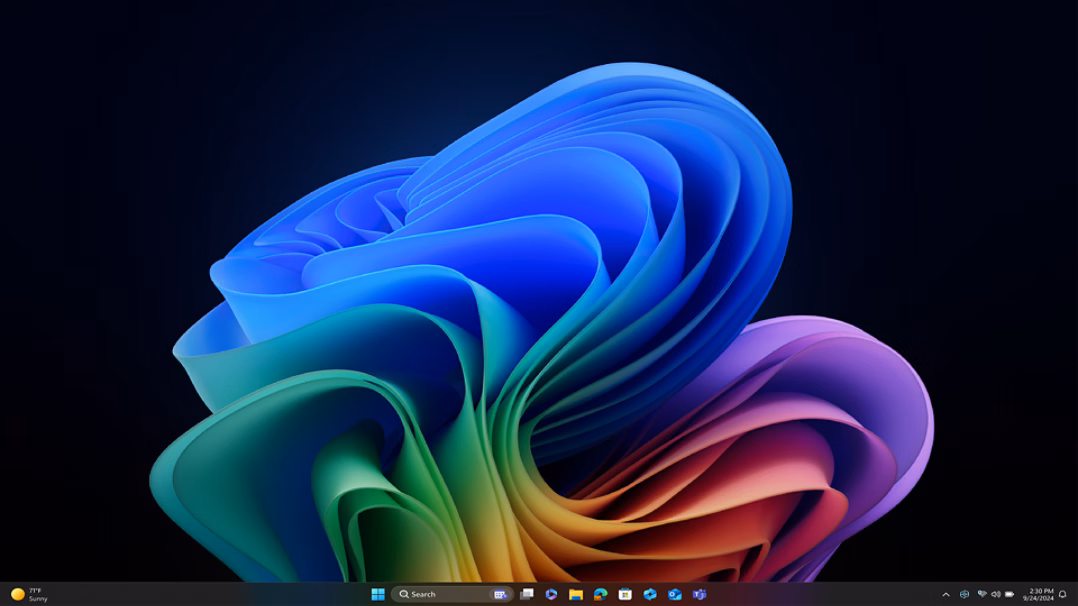Screen dimensions: 1078x606
Task: Click the search highlight icon inside Search box
Action: pyautogui.click(x=500, y=594)
